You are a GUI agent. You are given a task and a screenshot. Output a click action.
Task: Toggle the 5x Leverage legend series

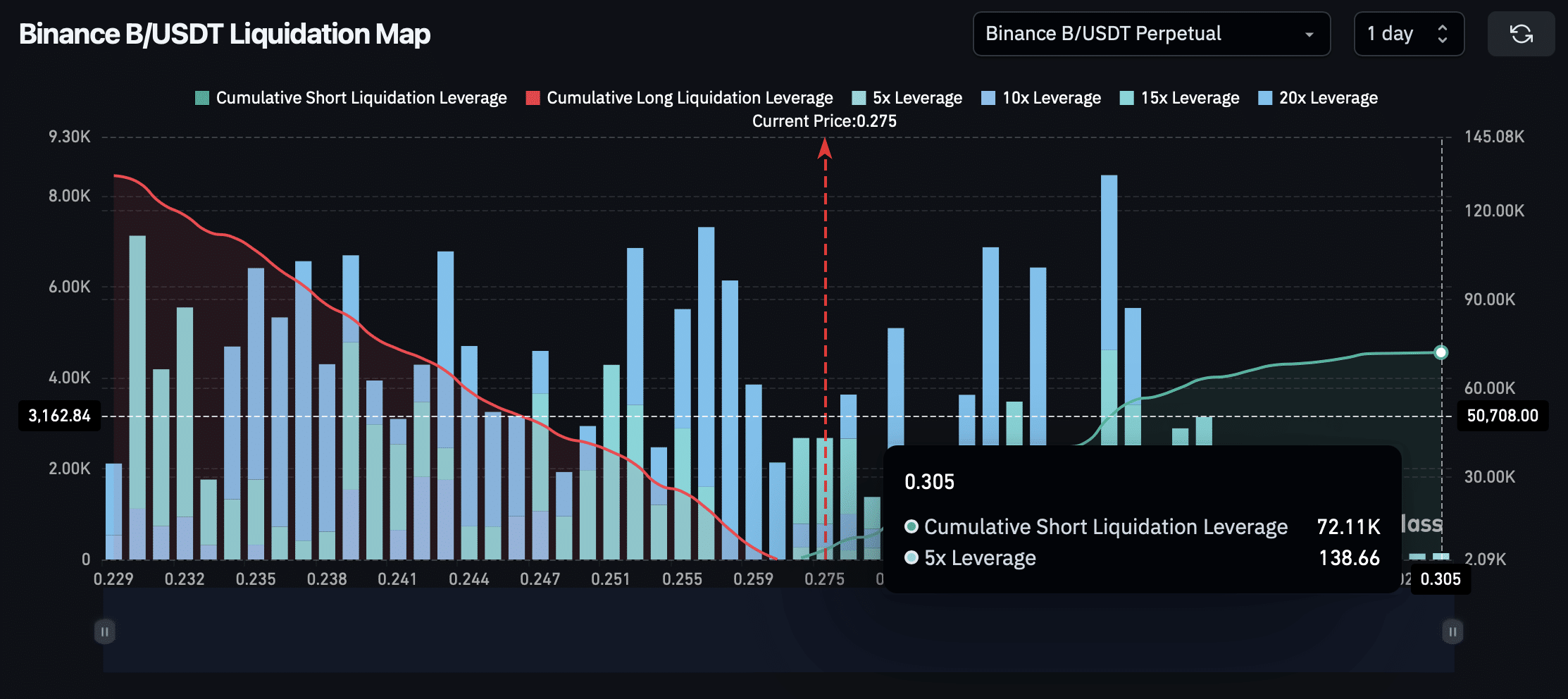(x=907, y=98)
